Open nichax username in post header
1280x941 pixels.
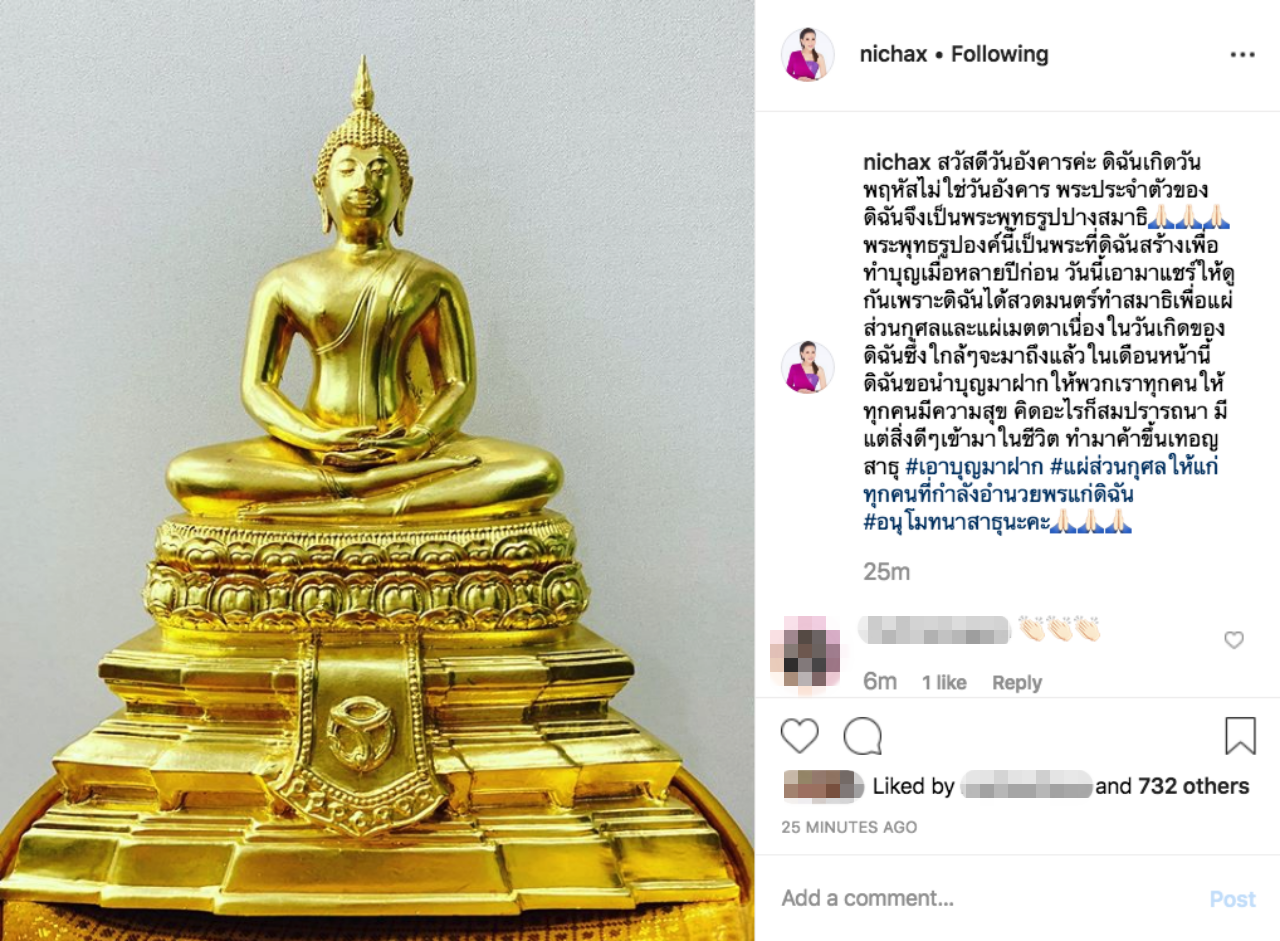(x=893, y=54)
